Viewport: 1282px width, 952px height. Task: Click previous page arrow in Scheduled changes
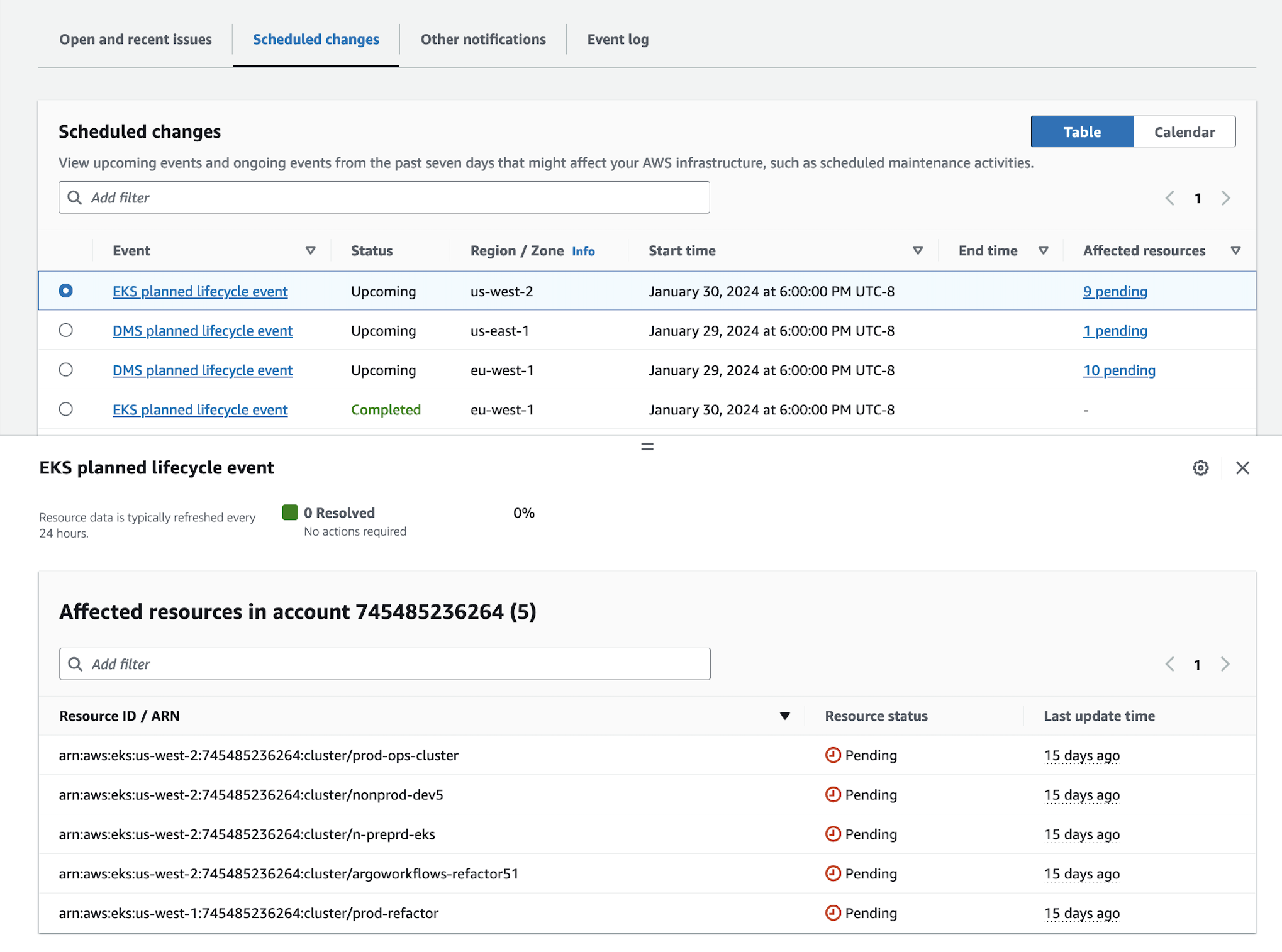coord(1169,198)
